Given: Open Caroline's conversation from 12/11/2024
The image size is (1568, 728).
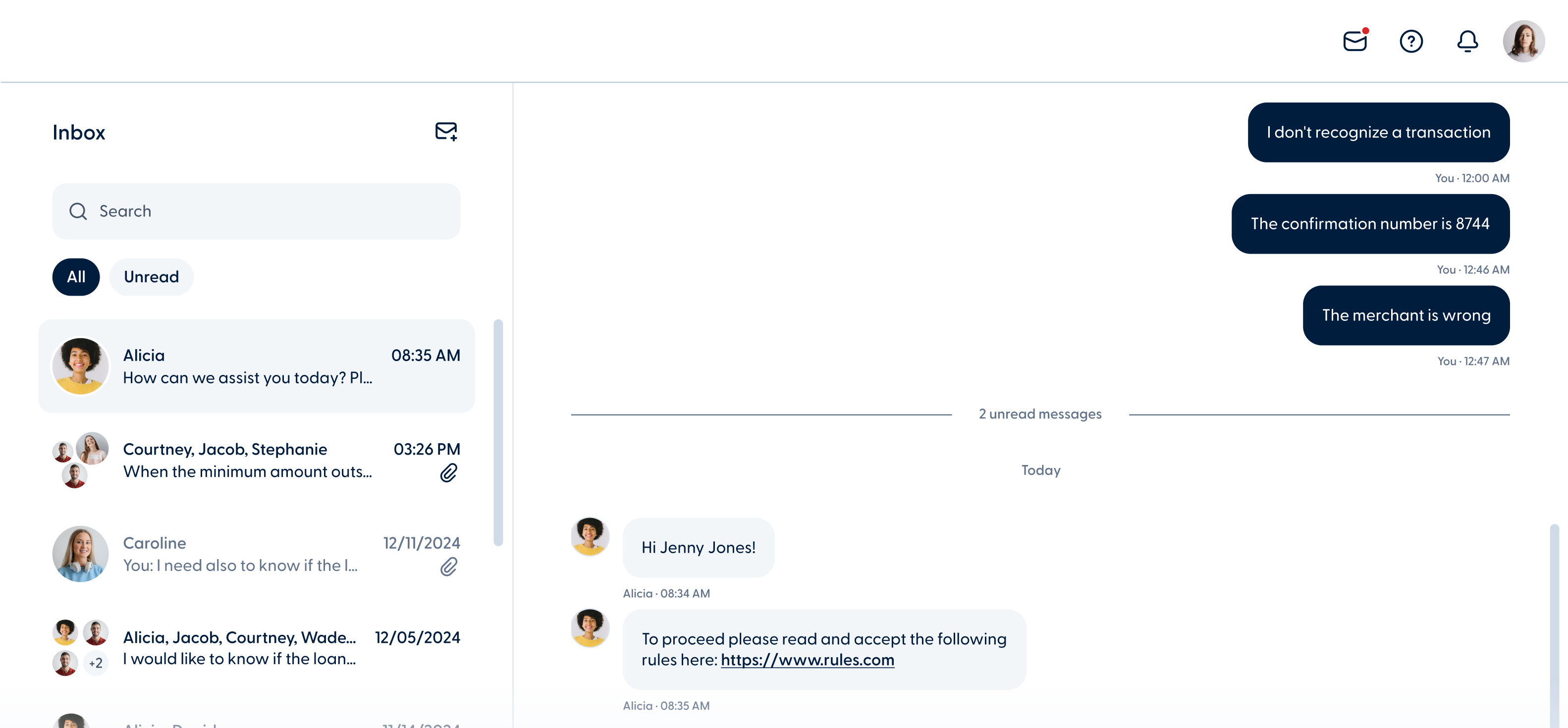Looking at the screenshot, I should tap(256, 554).
